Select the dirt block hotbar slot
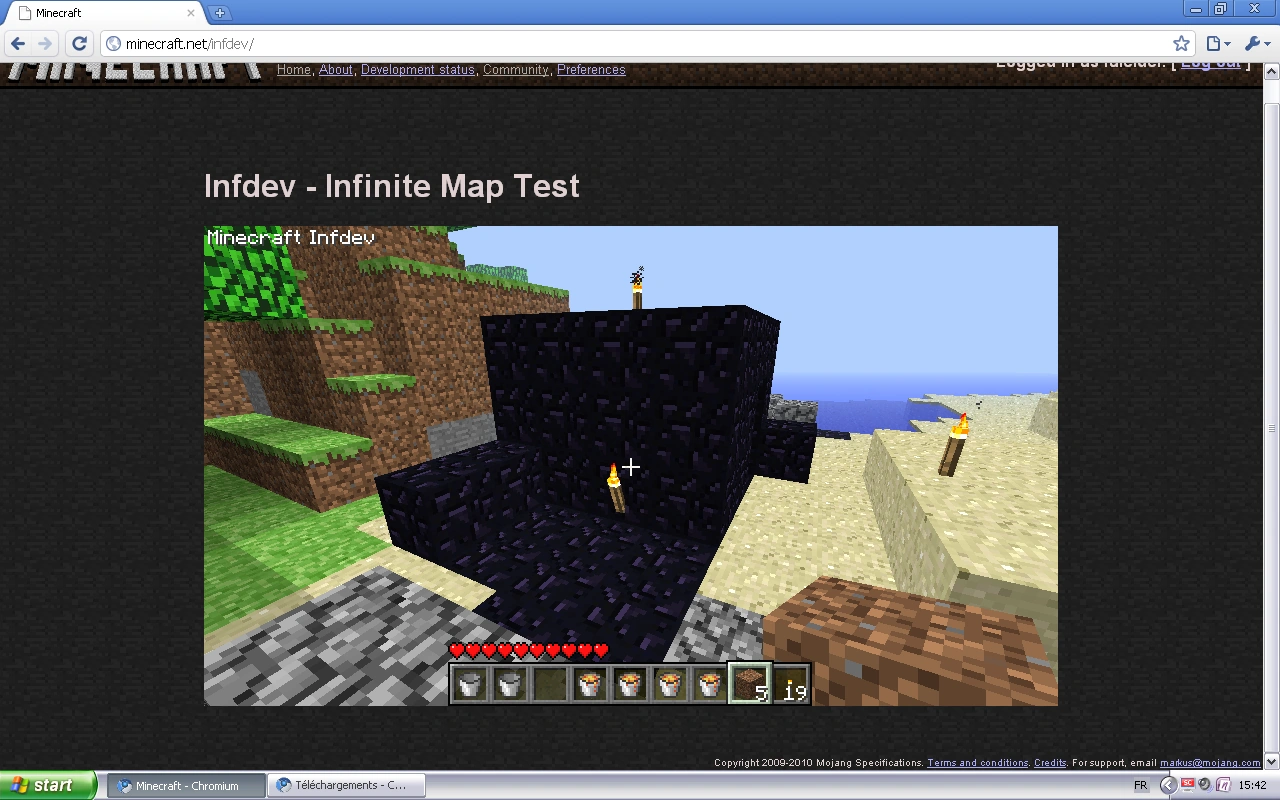Image resolution: width=1280 pixels, height=800 pixels. pyautogui.click(x=749, y=685)
